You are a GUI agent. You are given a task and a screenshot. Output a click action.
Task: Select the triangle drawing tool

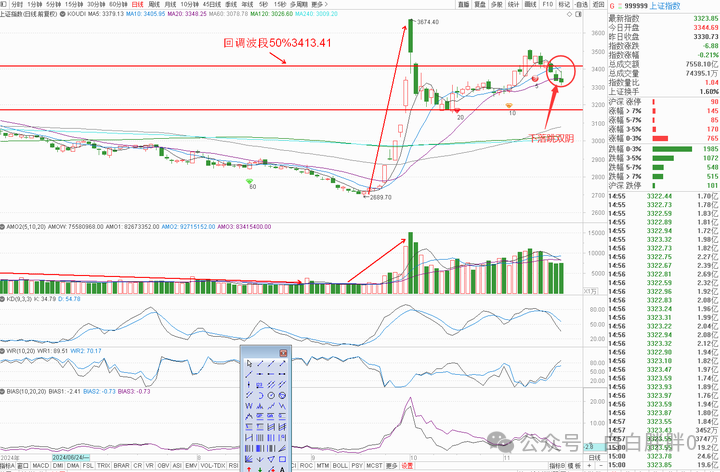tap(271, 459)
